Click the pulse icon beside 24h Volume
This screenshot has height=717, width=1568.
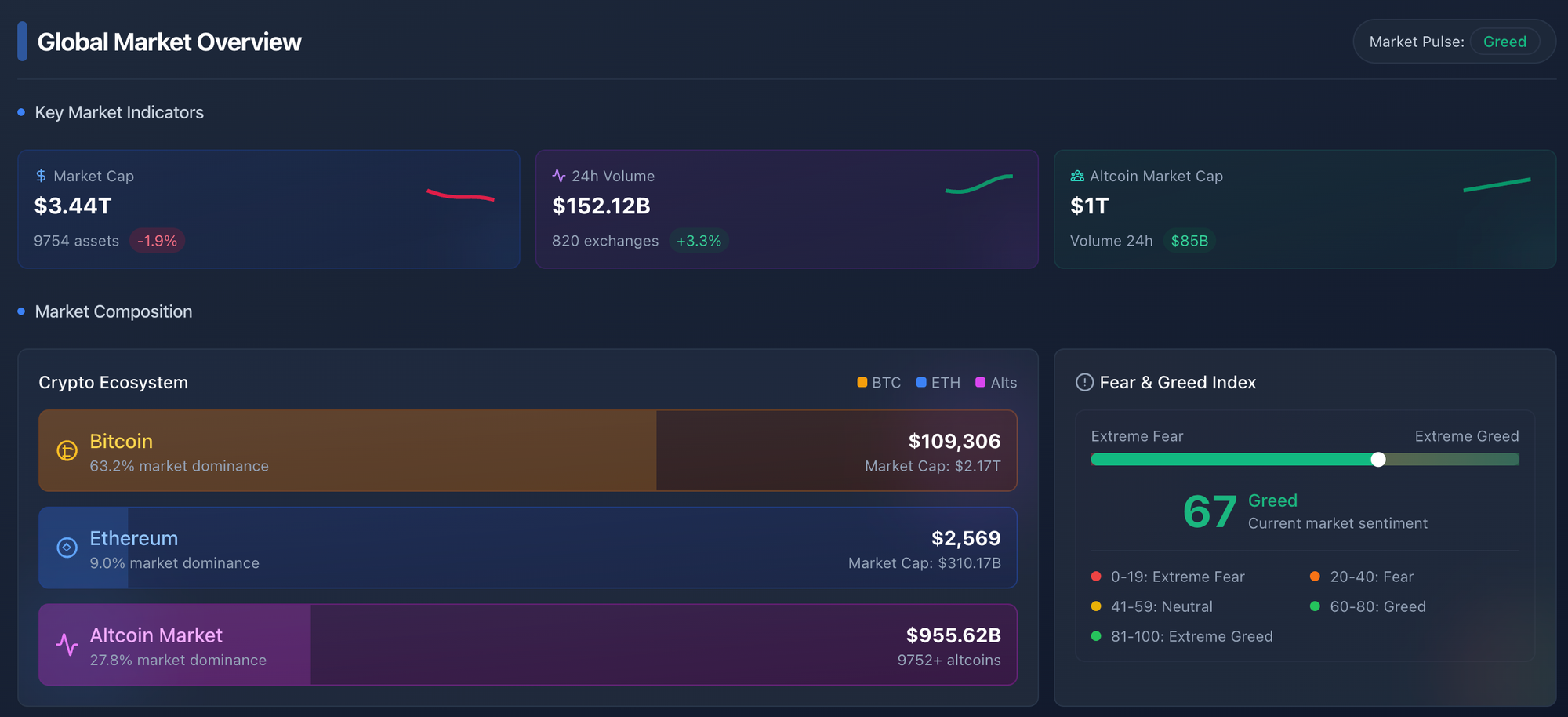[559, 176]
